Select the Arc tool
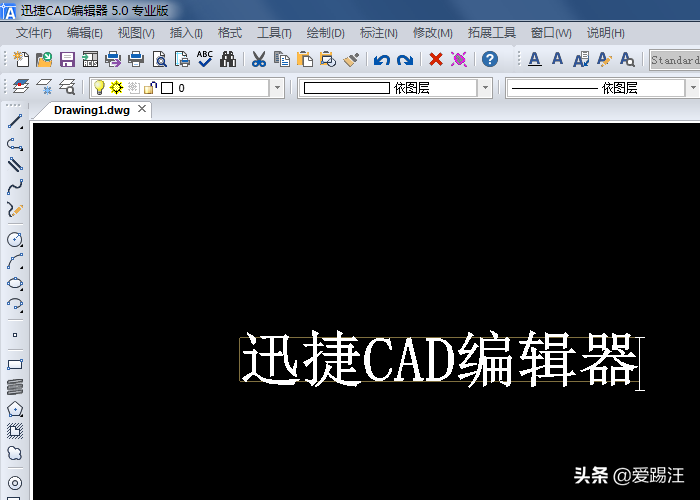 15,261
